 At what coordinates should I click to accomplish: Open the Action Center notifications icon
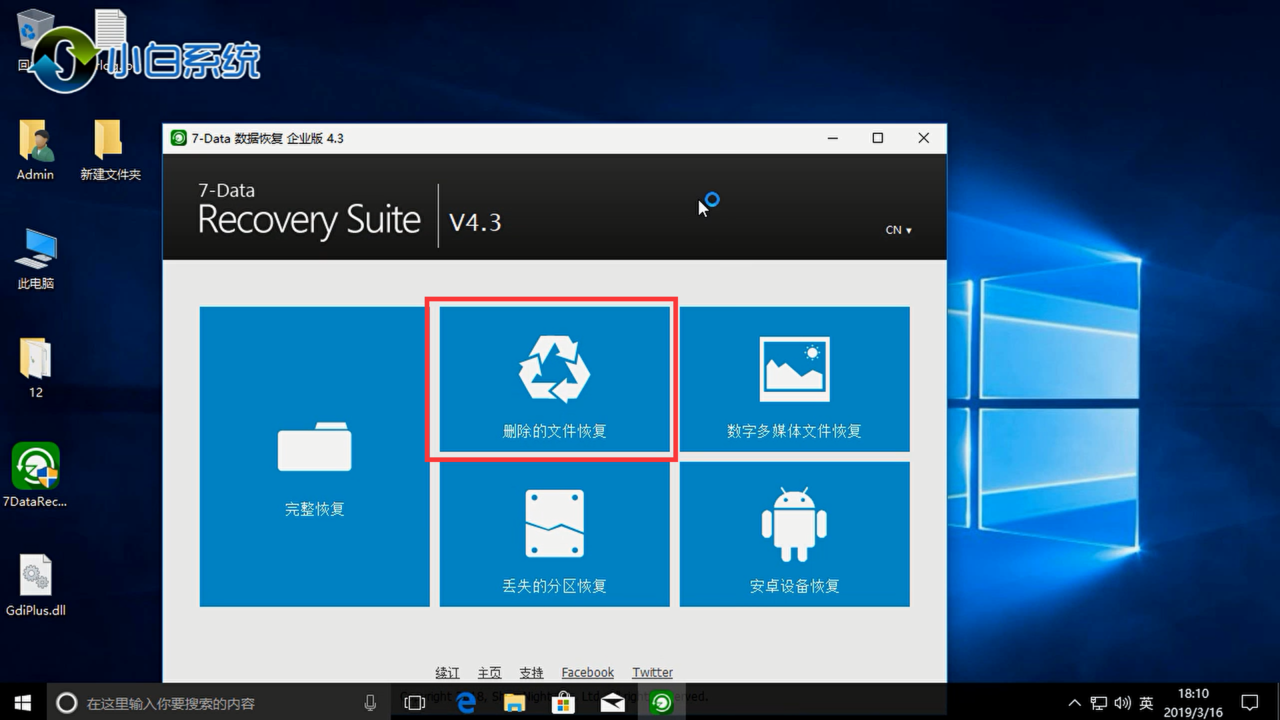pos(1249,703)
